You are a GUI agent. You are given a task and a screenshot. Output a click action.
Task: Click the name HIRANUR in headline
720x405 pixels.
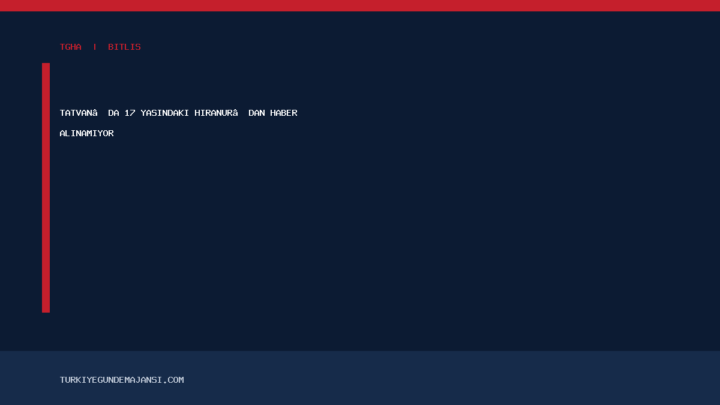(x=213, y=113)
